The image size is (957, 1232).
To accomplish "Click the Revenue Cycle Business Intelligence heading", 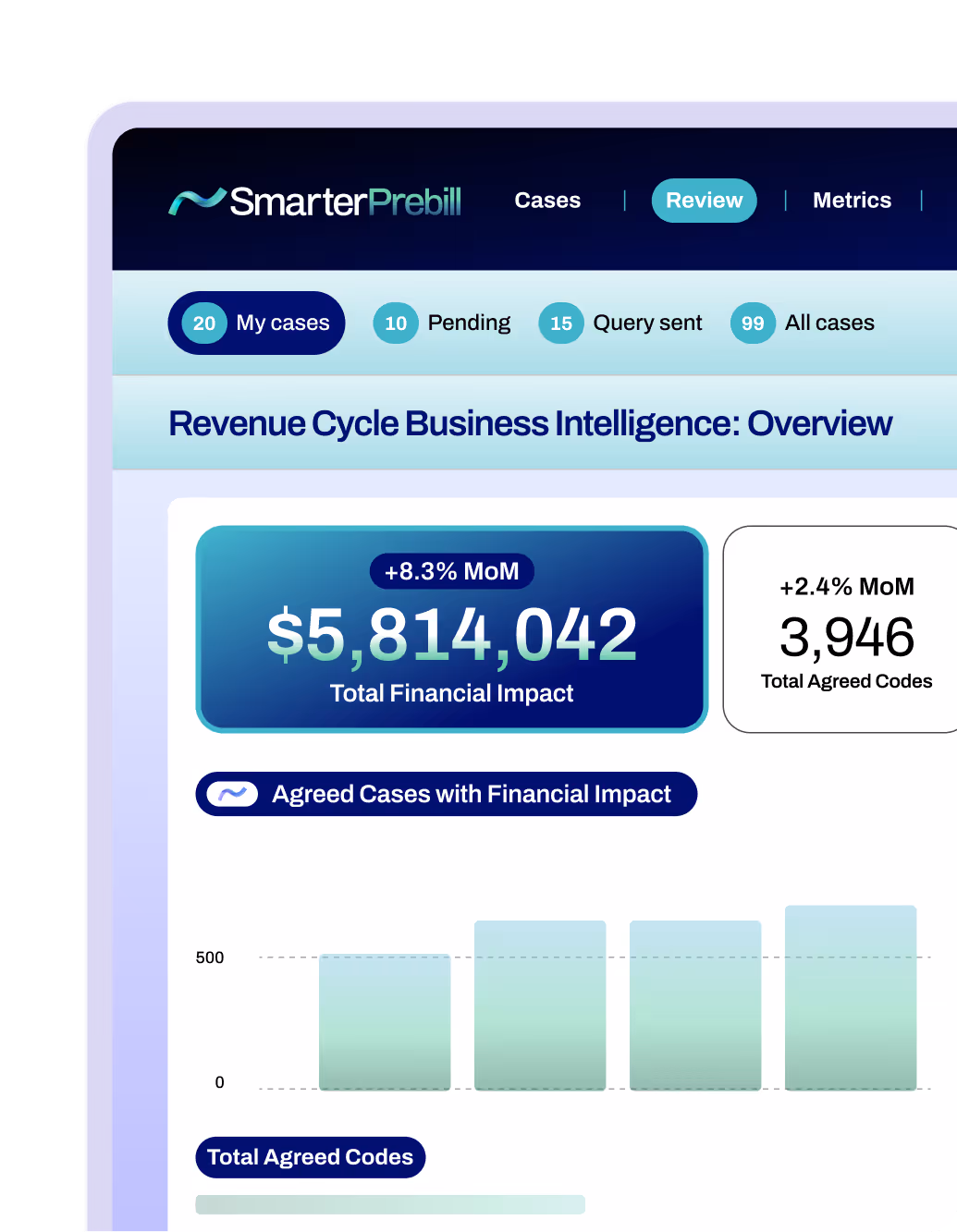I will tap(531, 423).
